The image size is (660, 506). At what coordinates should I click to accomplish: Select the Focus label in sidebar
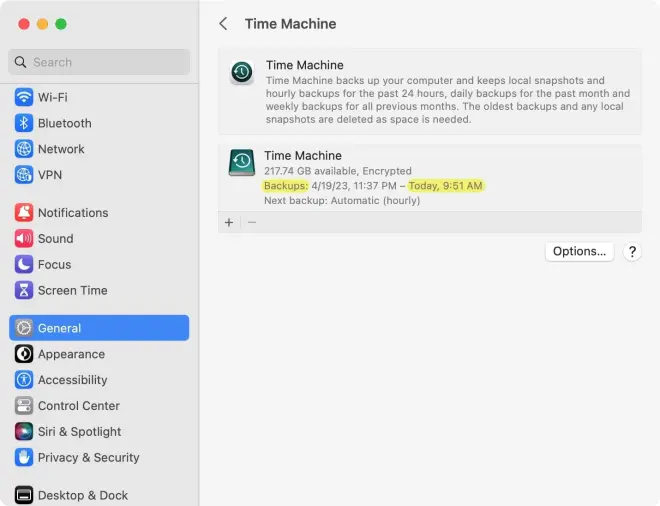[x=54, y=264]
